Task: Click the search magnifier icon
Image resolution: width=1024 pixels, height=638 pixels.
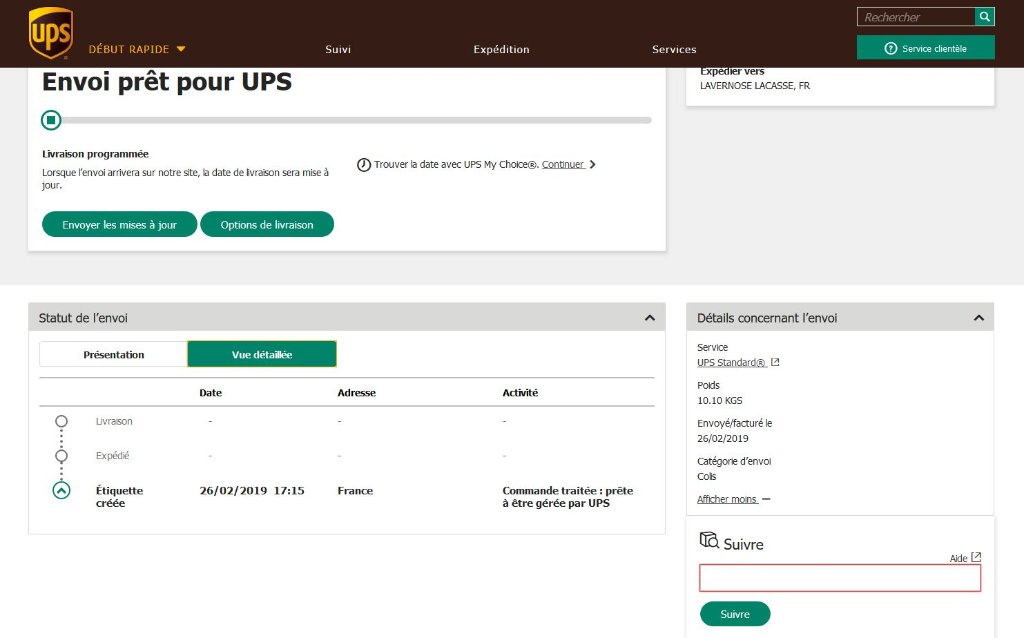Action: (x=984, y=16)
